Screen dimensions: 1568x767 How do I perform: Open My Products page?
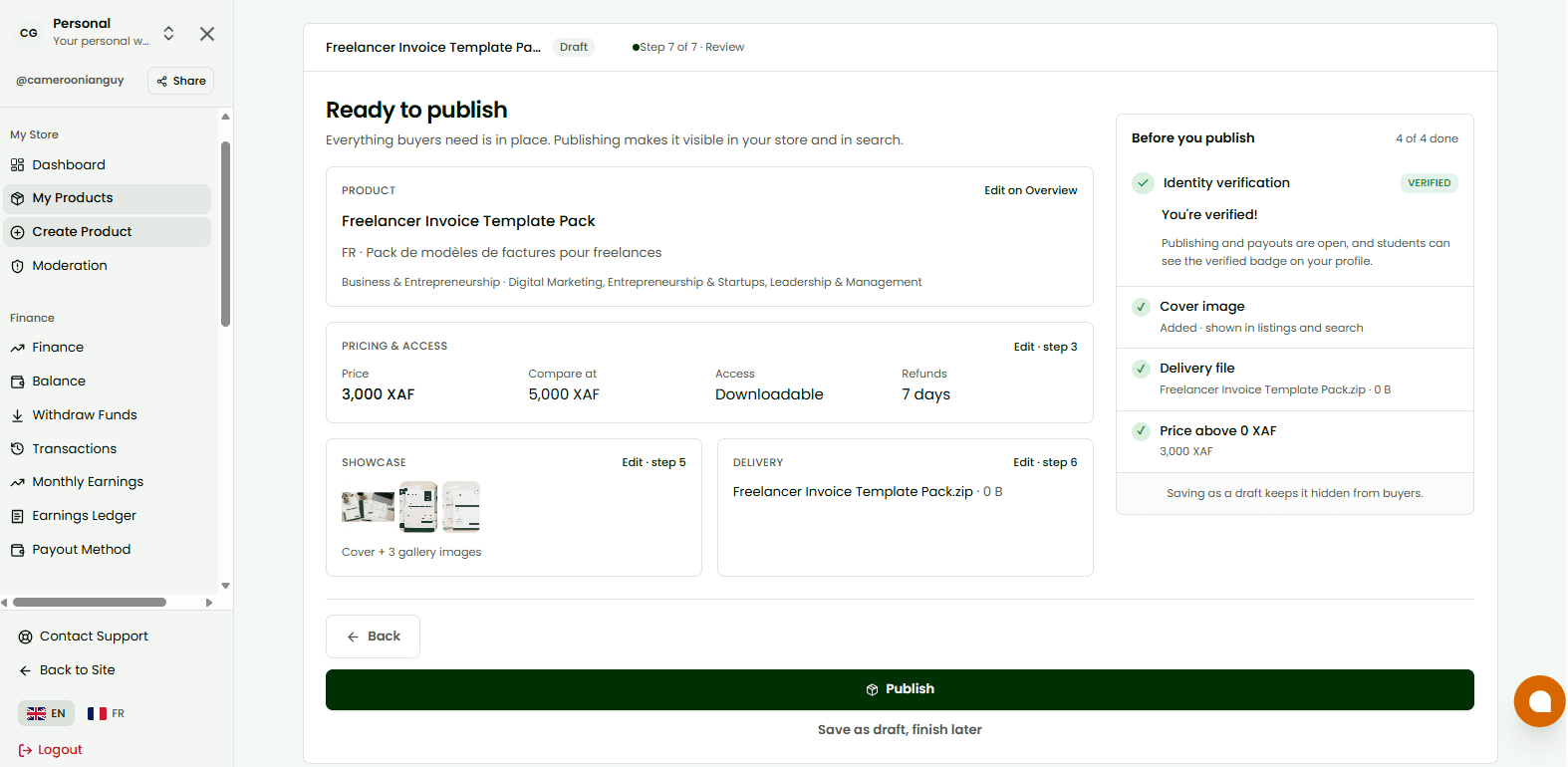tap(107, 198)
